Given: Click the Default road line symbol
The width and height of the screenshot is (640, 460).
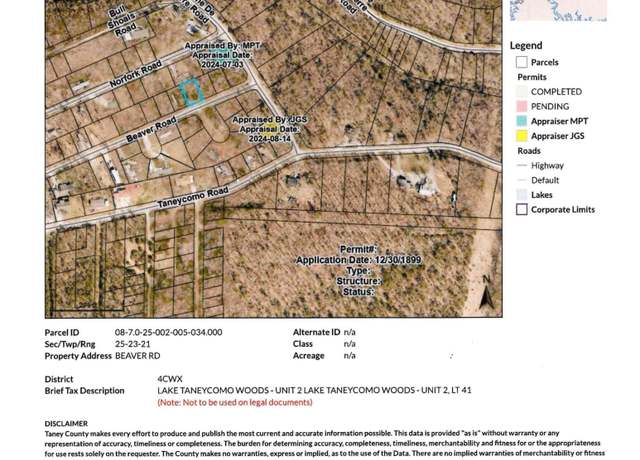Looking at the screenshot, I should tap(522, 180).
